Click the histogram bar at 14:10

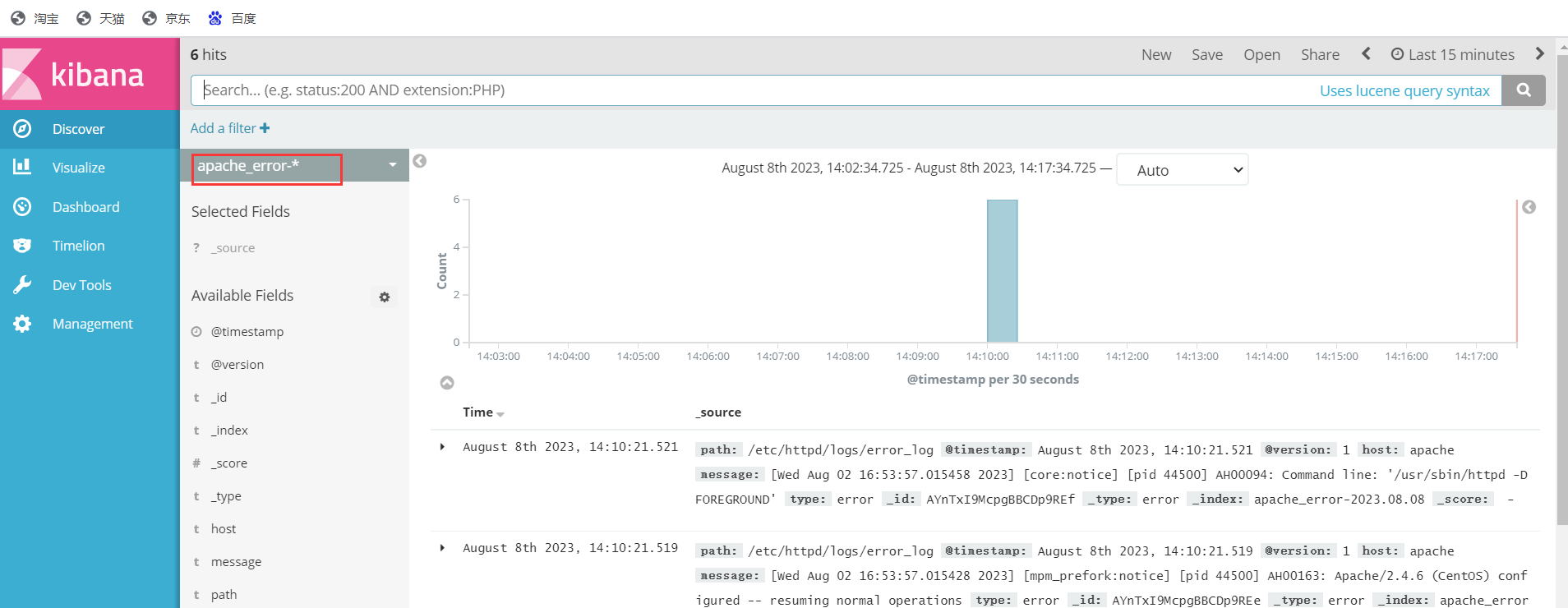click(x=1003, y=271)
